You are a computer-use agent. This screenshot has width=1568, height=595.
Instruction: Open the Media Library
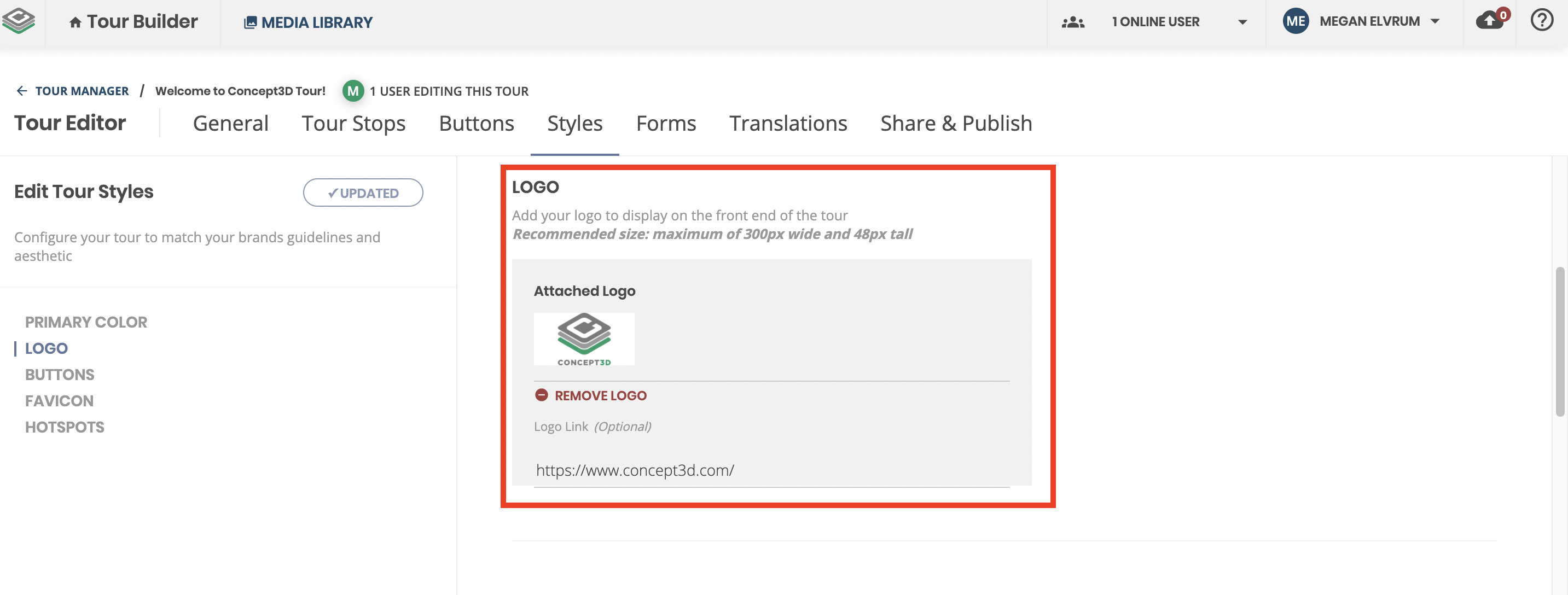click(x=308, y=22)
